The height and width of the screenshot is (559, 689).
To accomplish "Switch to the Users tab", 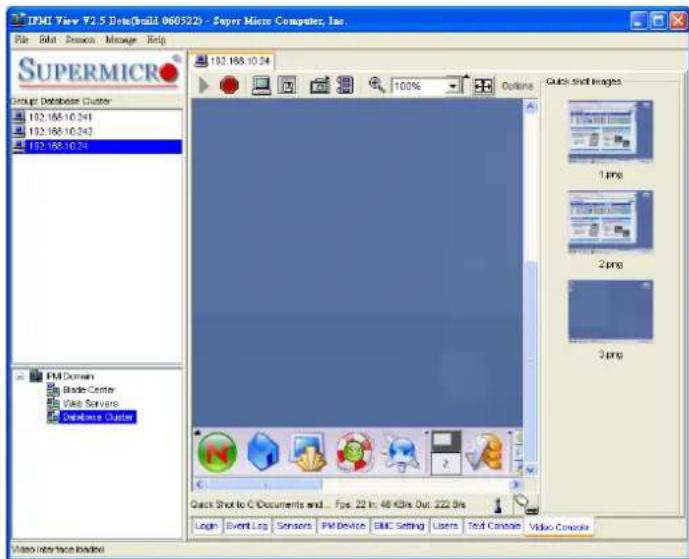I will click(445, 526).
